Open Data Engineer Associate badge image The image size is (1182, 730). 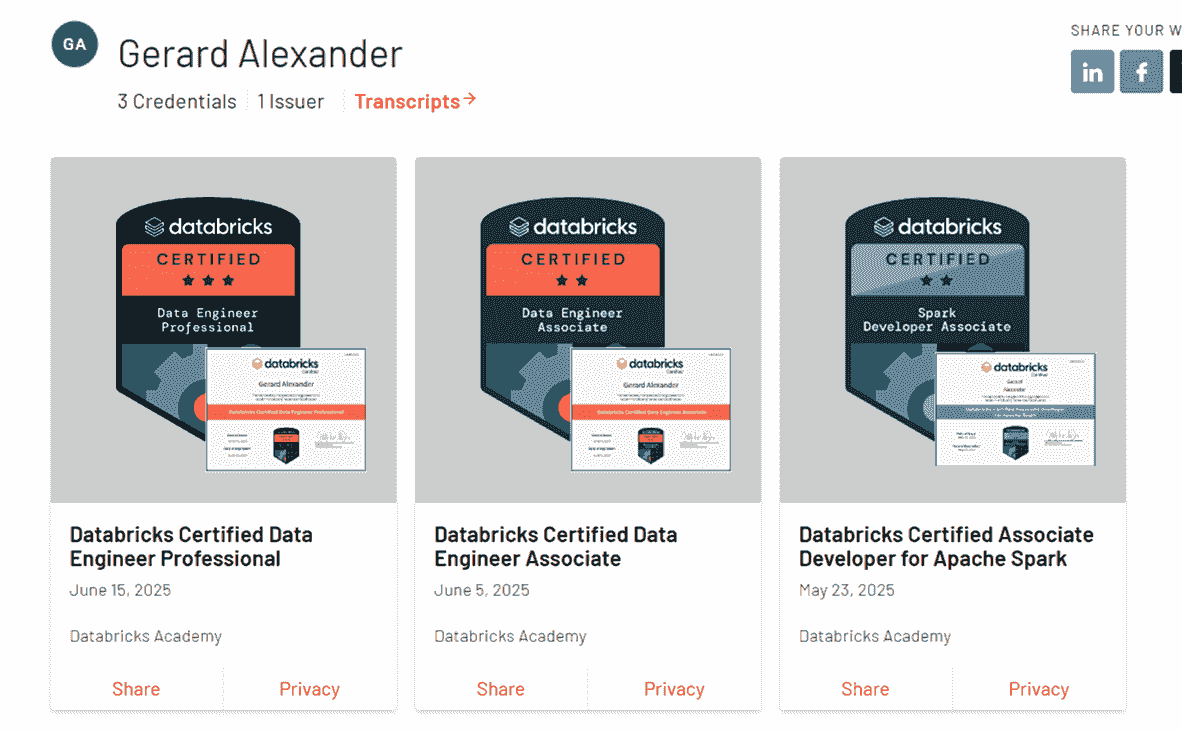pos(588,330)
